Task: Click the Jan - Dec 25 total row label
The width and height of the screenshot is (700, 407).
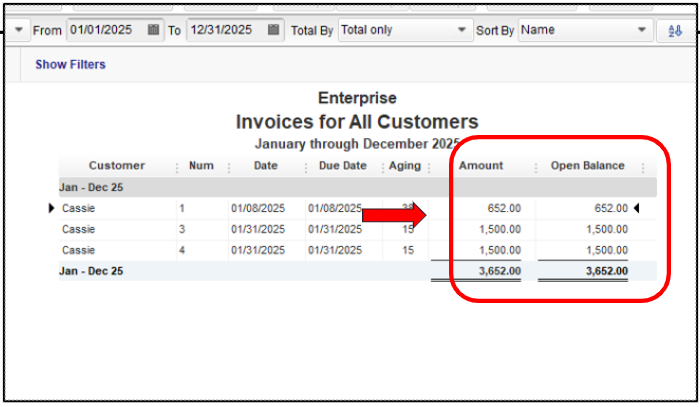Action: point(91,271)
